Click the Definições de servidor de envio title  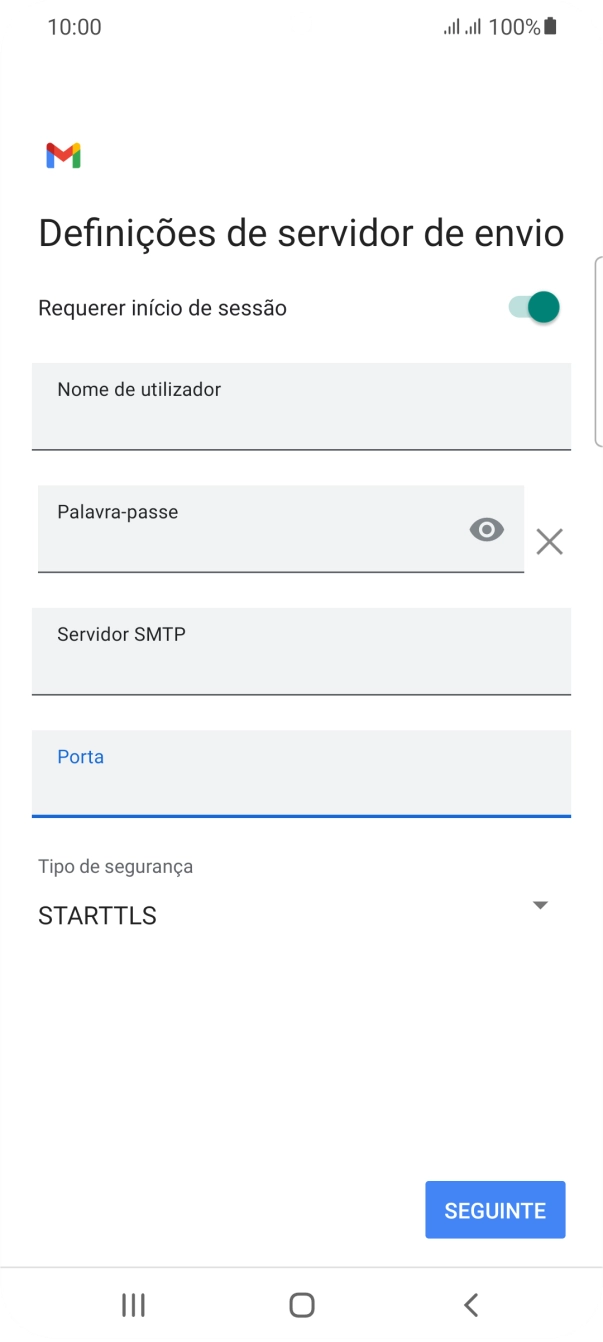coord(300,232)
